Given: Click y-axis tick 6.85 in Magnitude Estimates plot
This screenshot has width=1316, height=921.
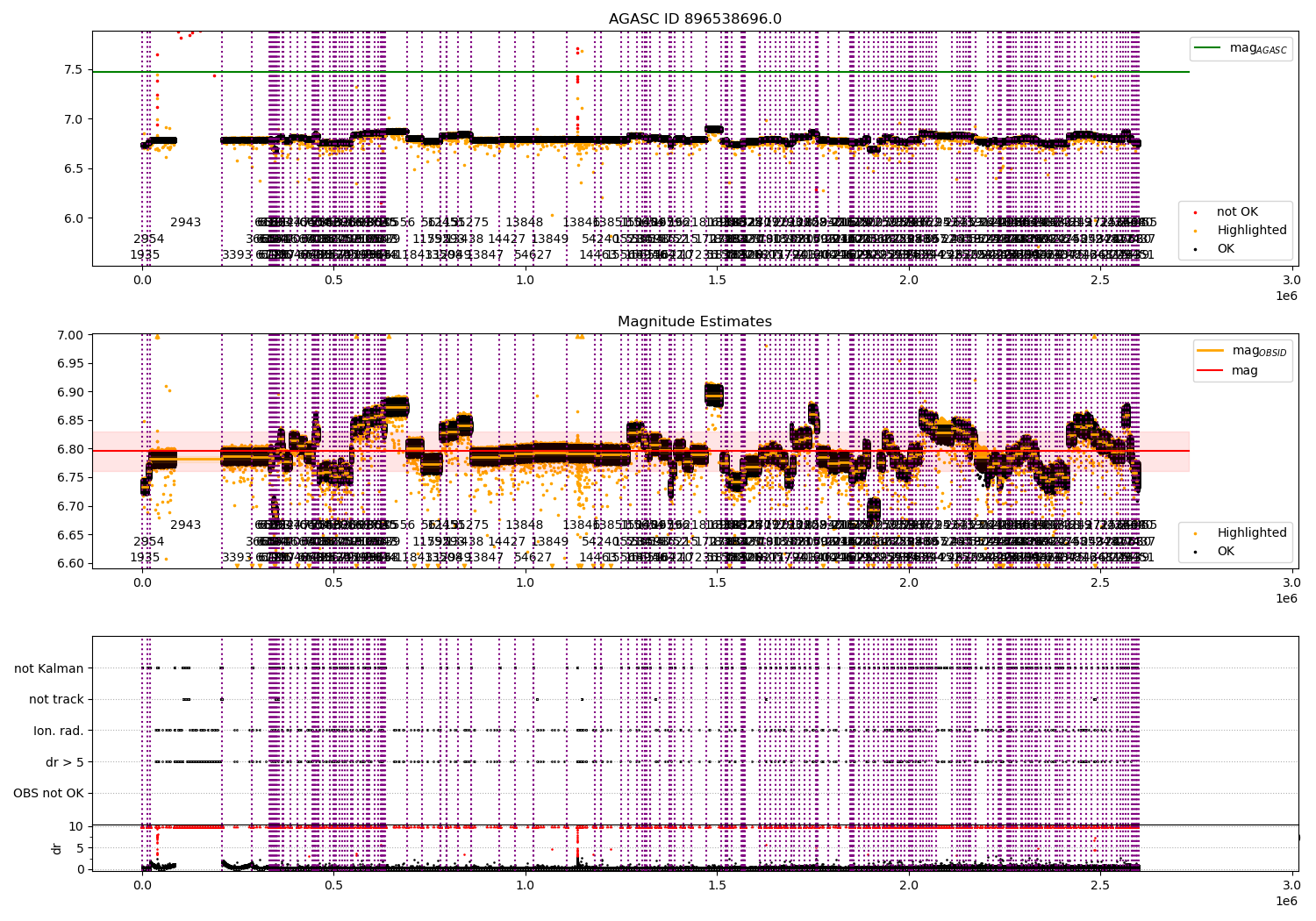Looking at the screenshot, I should point(69,421).
